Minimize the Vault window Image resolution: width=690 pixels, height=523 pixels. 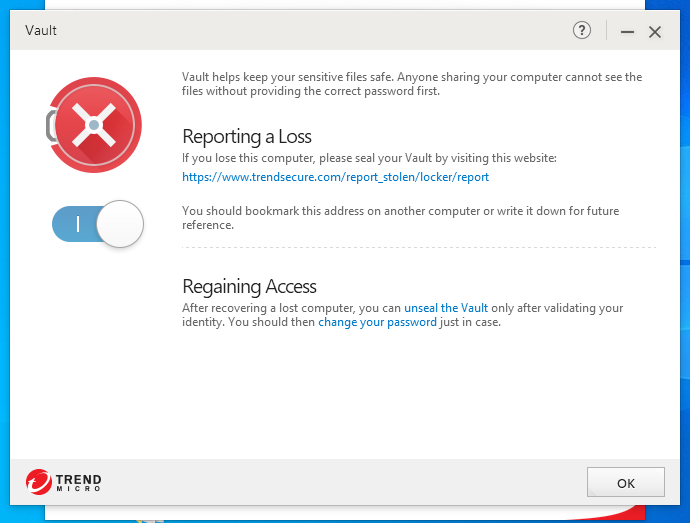(x=627, y=32)
